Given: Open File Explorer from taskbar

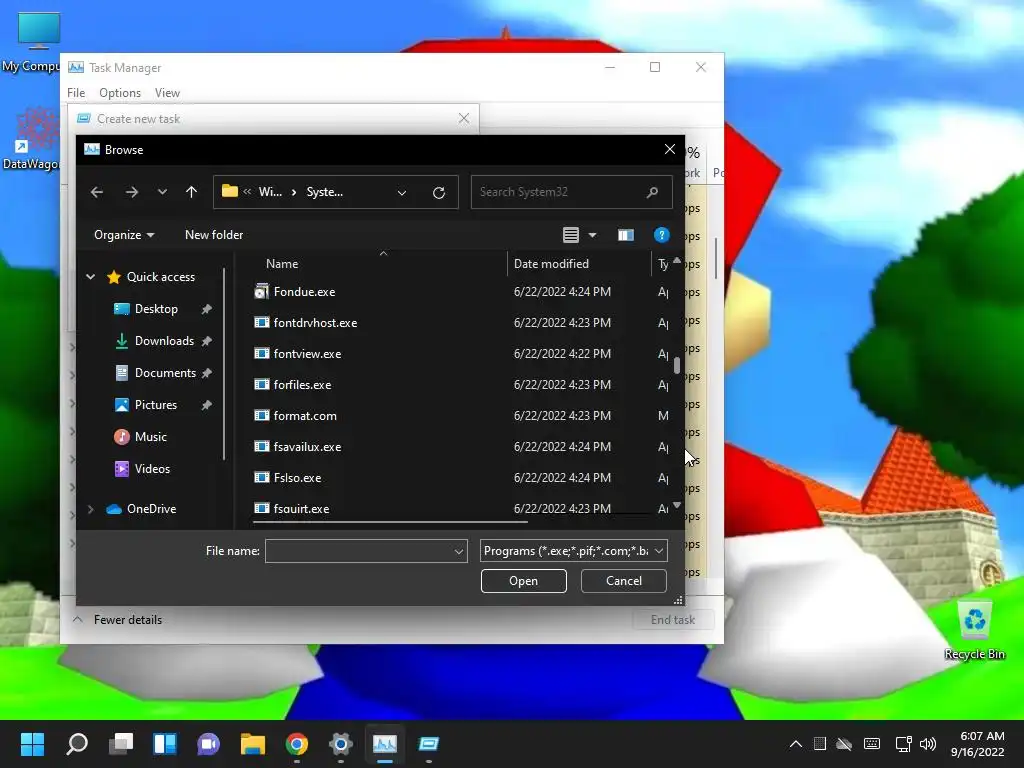Looking at the screenshot, I should 253,744.
